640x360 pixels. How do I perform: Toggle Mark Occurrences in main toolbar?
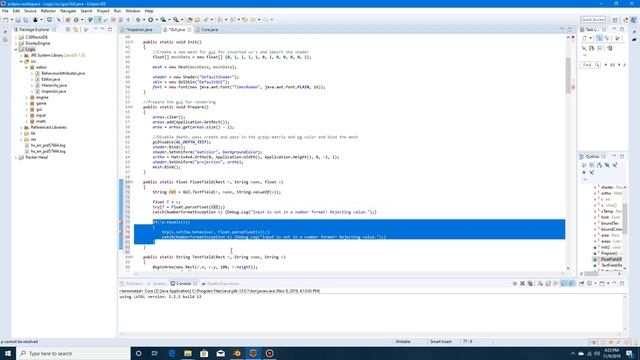pyautogui.click(x=98, y=20)
